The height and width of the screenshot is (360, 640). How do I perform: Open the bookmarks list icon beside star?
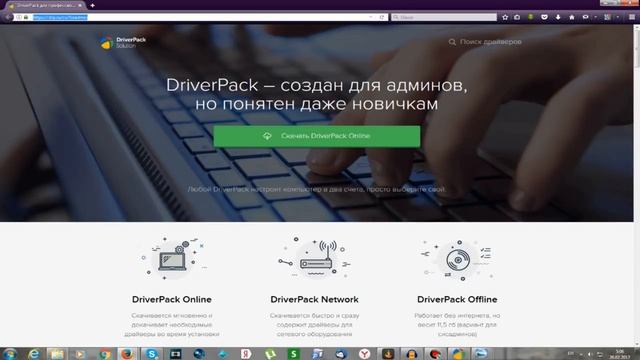(x=517, y=17)
